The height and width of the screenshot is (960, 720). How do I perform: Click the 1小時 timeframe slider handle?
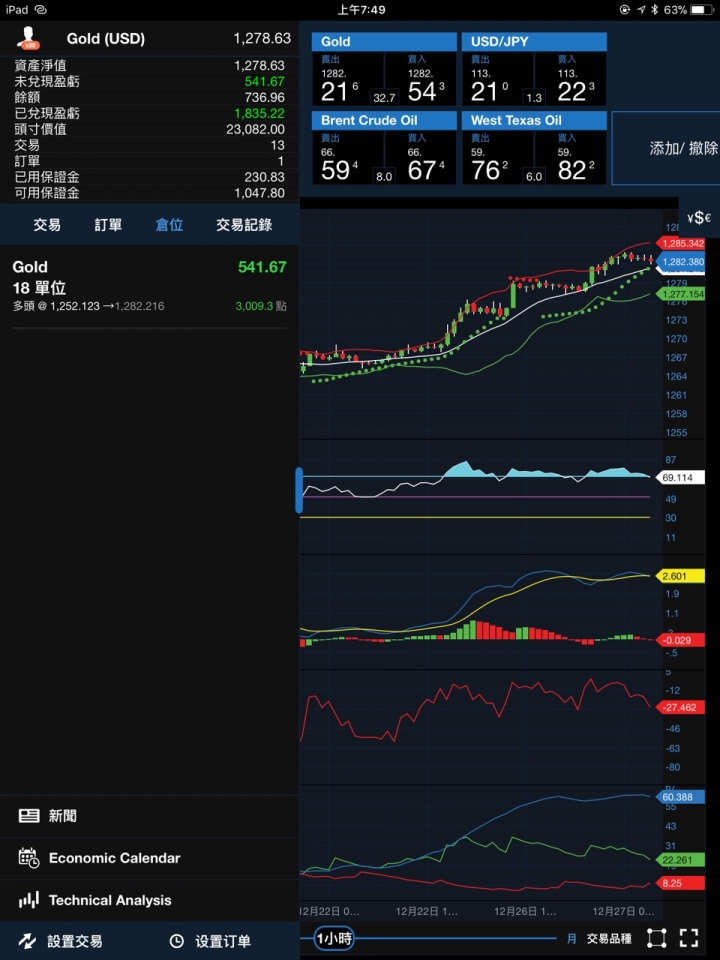click(334, 938)
